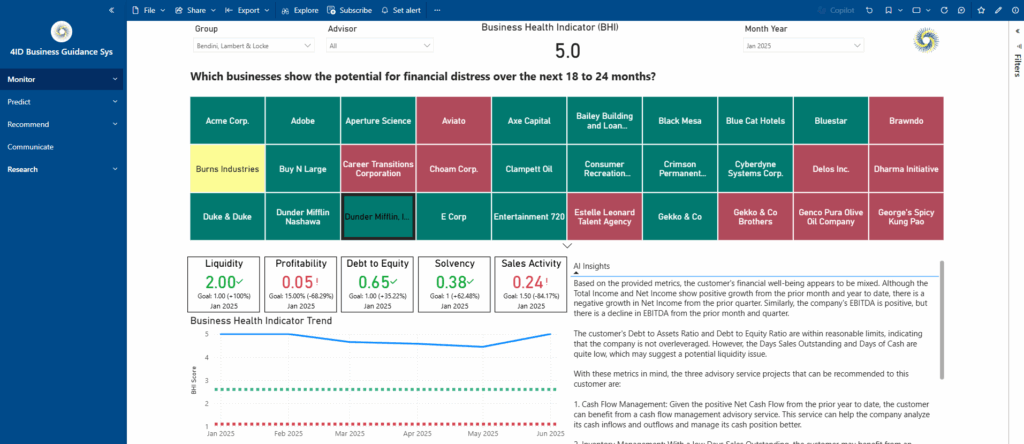Open the Export menu
Image resolution: width=1024 pixels, height=444 pixels.
coord(247,10)
